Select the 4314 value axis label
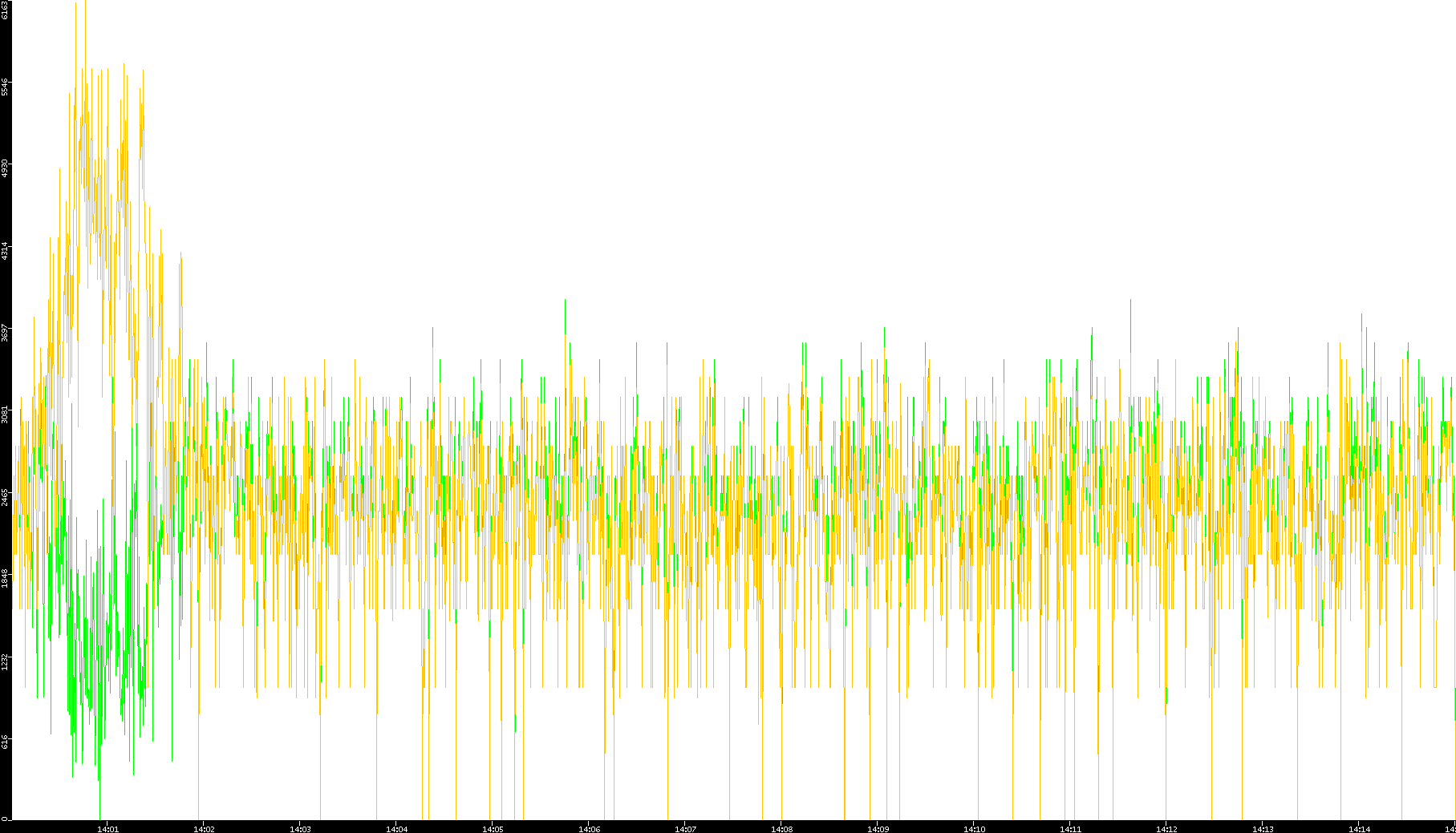The width and height of the screenshot is (1456, 833). [x=5, y=251]
